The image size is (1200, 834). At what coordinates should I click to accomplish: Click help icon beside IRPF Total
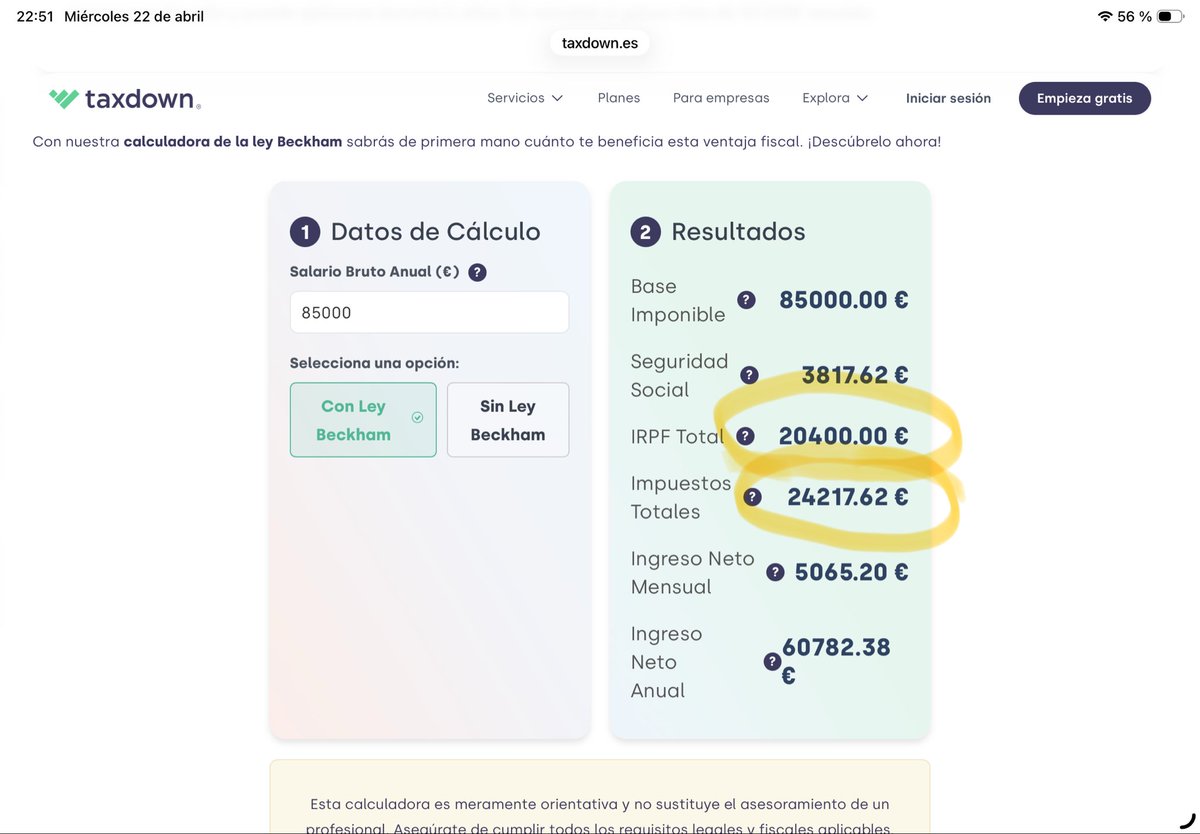745,436
